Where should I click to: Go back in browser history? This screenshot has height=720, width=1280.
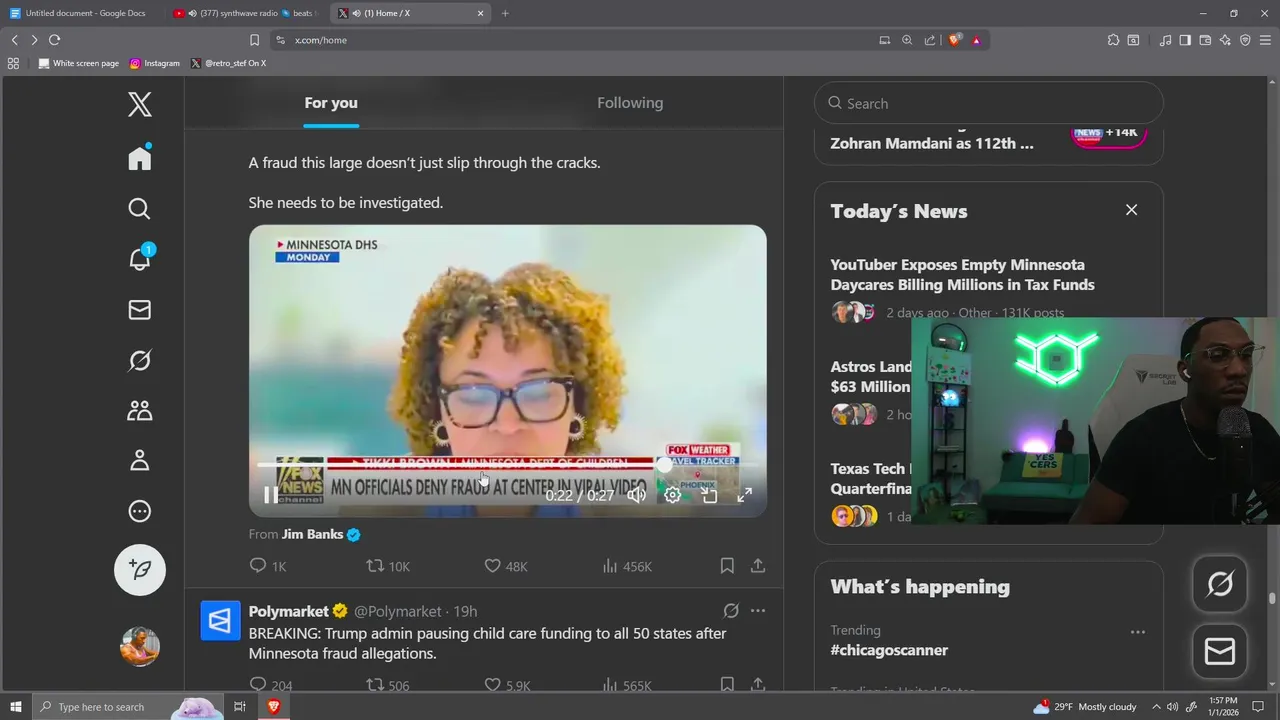14,40
